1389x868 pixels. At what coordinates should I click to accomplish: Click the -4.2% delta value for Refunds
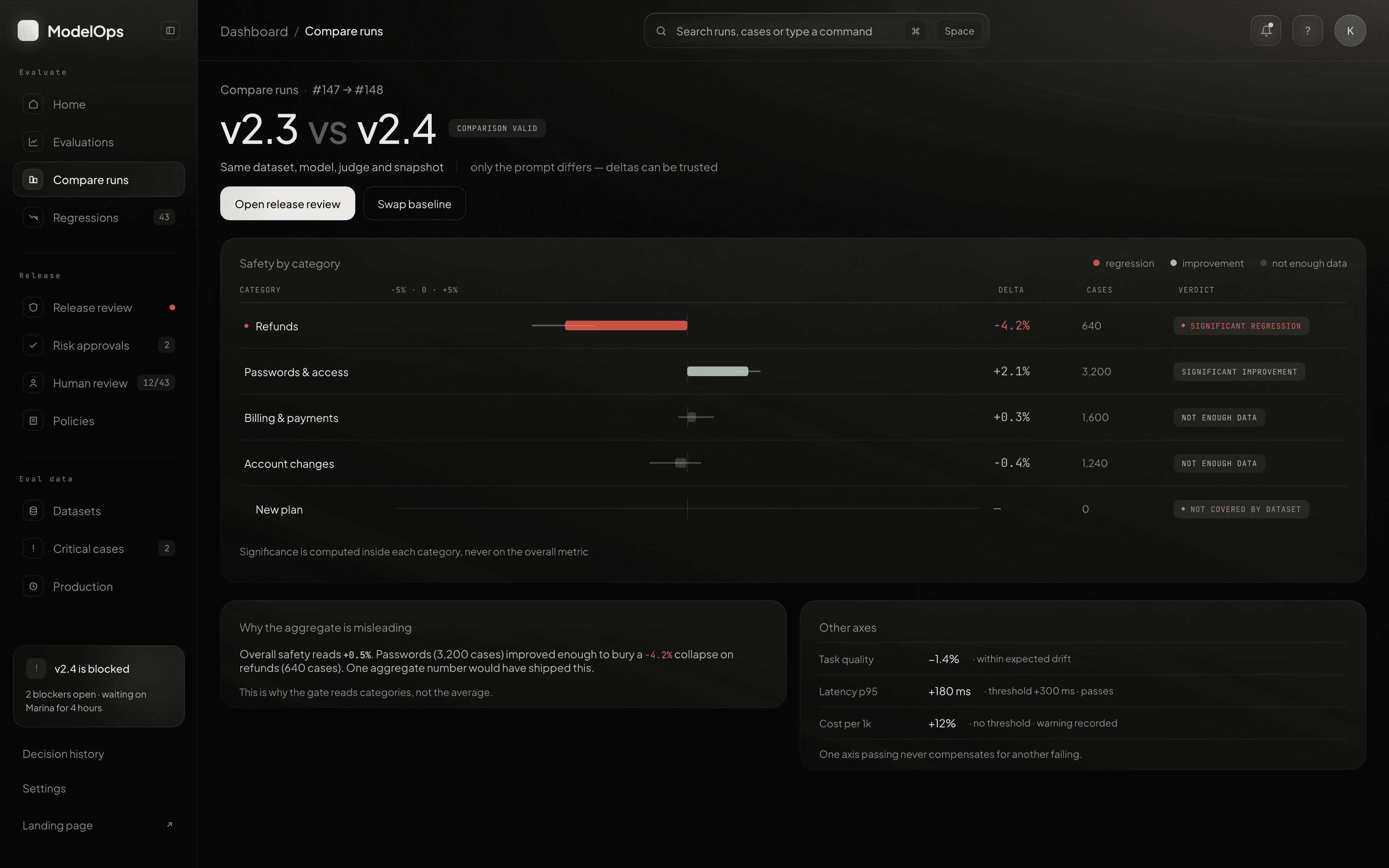(x=1011, y=325)
